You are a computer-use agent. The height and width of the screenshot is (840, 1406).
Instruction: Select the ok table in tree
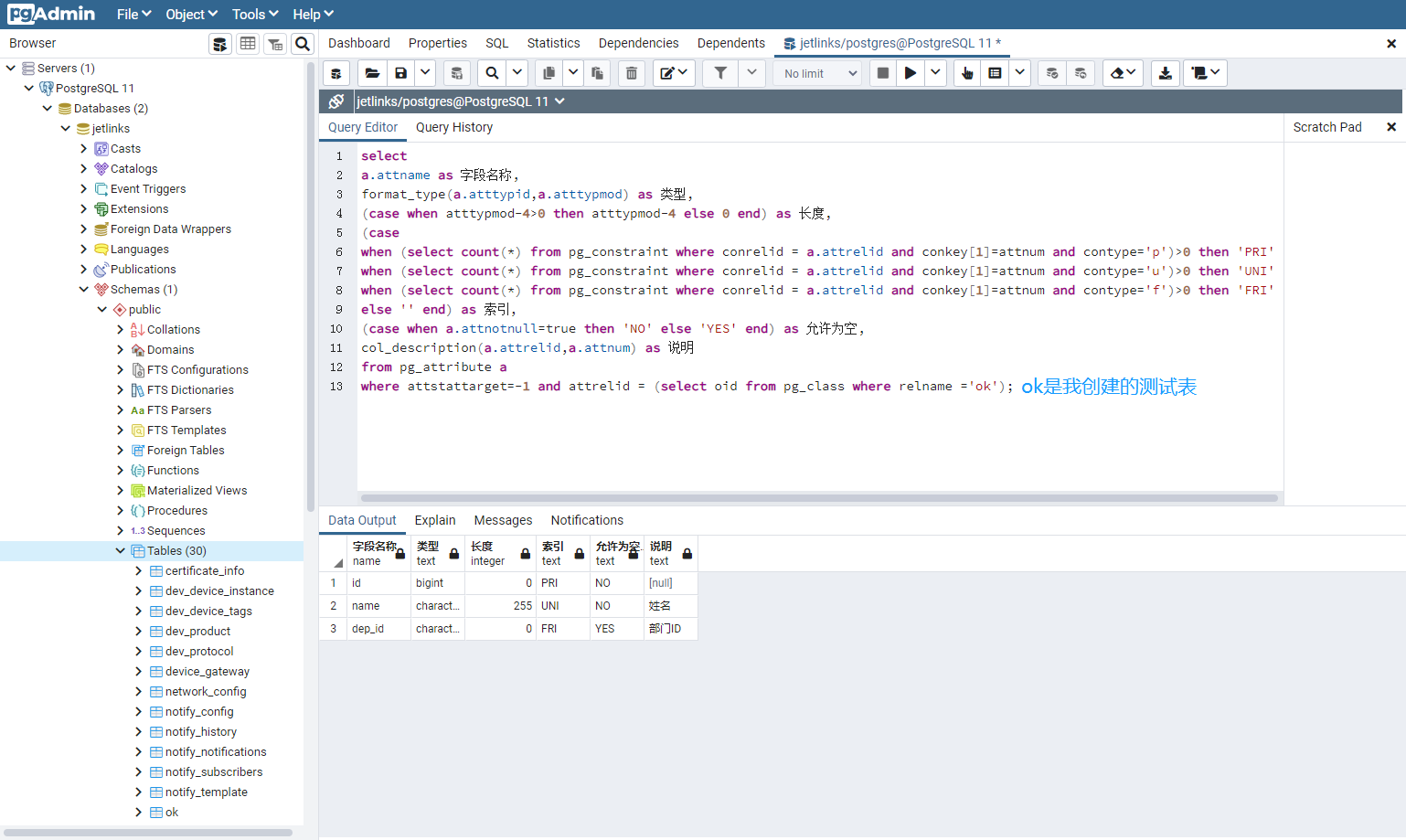pyautogui.click(x=172, y=812)
